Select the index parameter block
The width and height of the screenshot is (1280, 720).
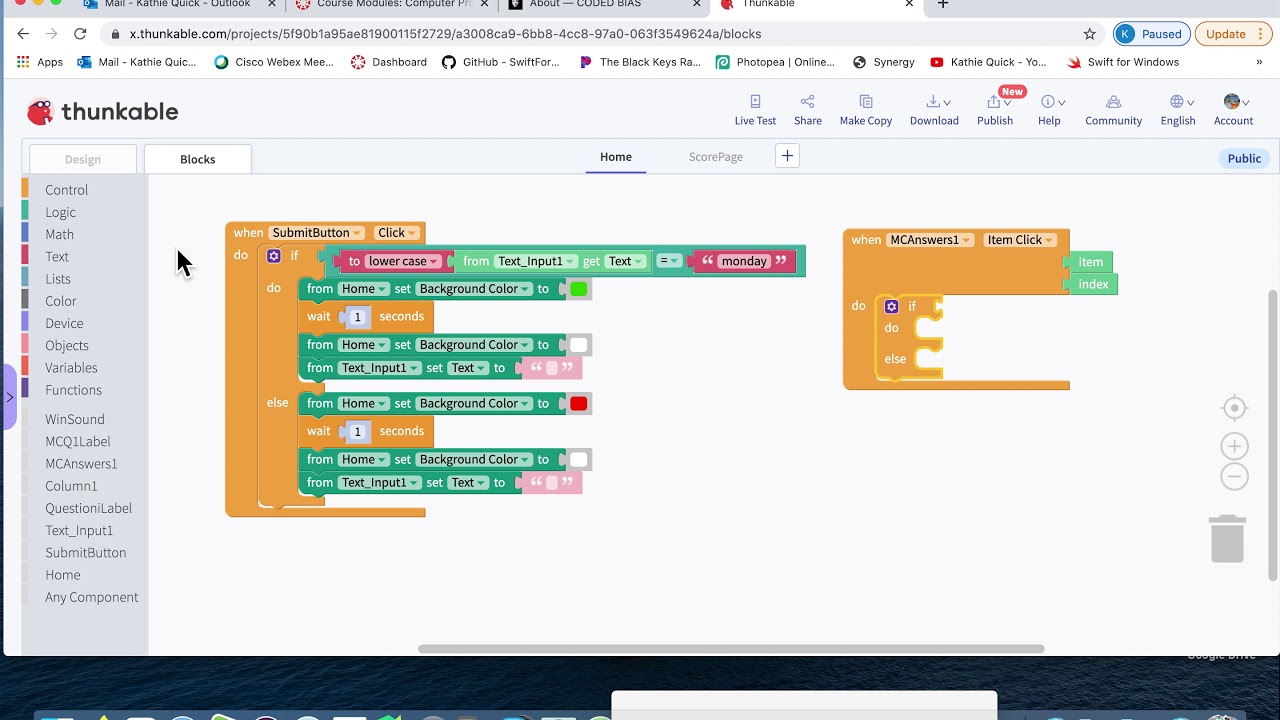click(1092, 284)
